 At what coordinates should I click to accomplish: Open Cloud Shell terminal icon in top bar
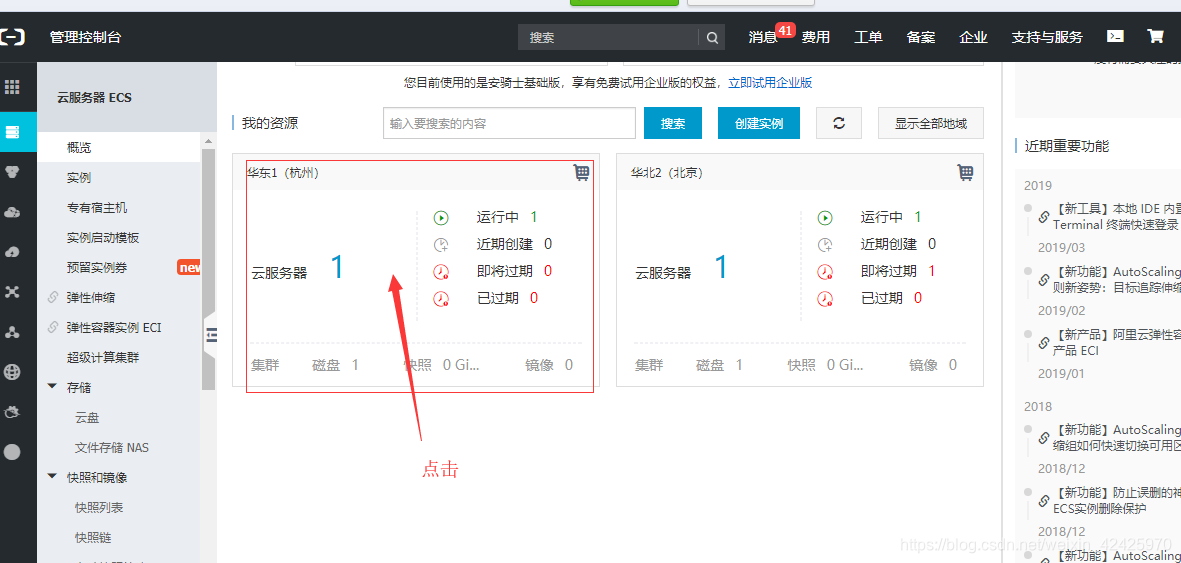coord(1115,36)
